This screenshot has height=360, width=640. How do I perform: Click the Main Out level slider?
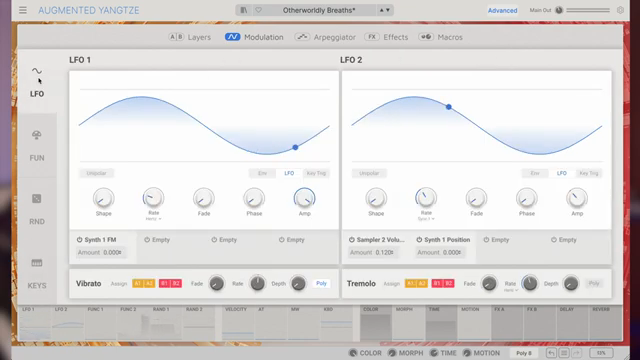588,10
